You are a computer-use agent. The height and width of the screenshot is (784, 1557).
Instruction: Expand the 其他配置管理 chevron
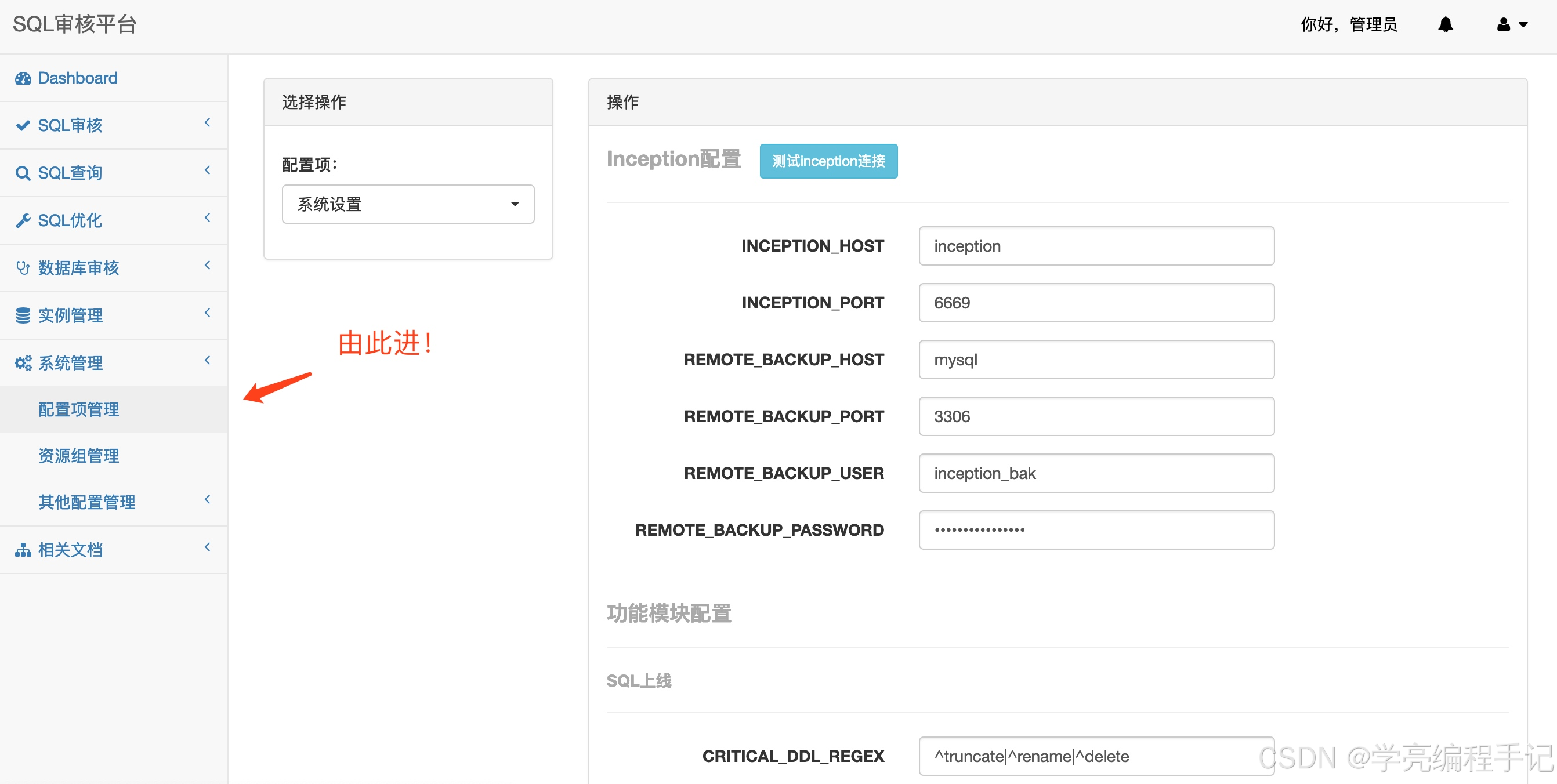207,499
